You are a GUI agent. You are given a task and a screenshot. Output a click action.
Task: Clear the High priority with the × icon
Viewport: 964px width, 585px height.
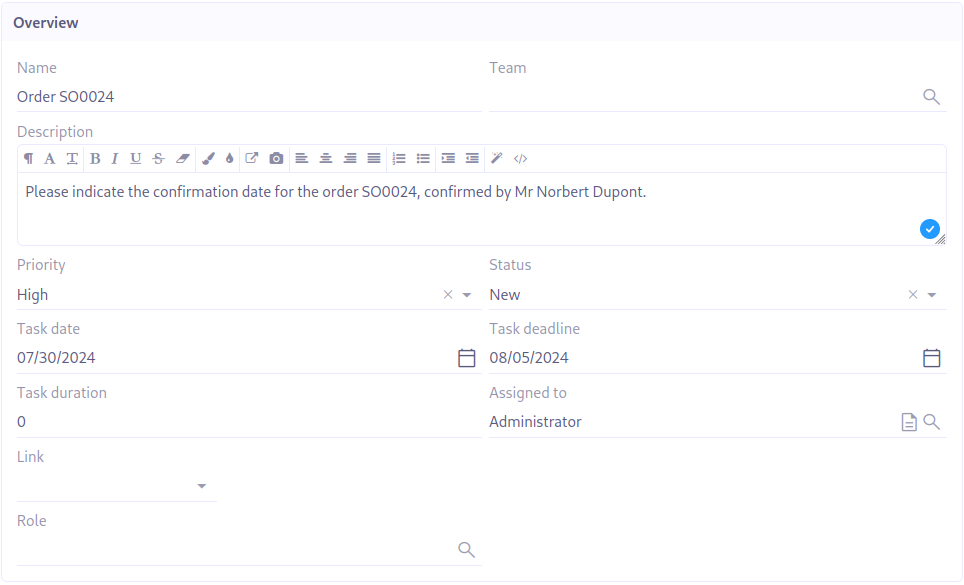pyautogui.click(x=447, y=294)
